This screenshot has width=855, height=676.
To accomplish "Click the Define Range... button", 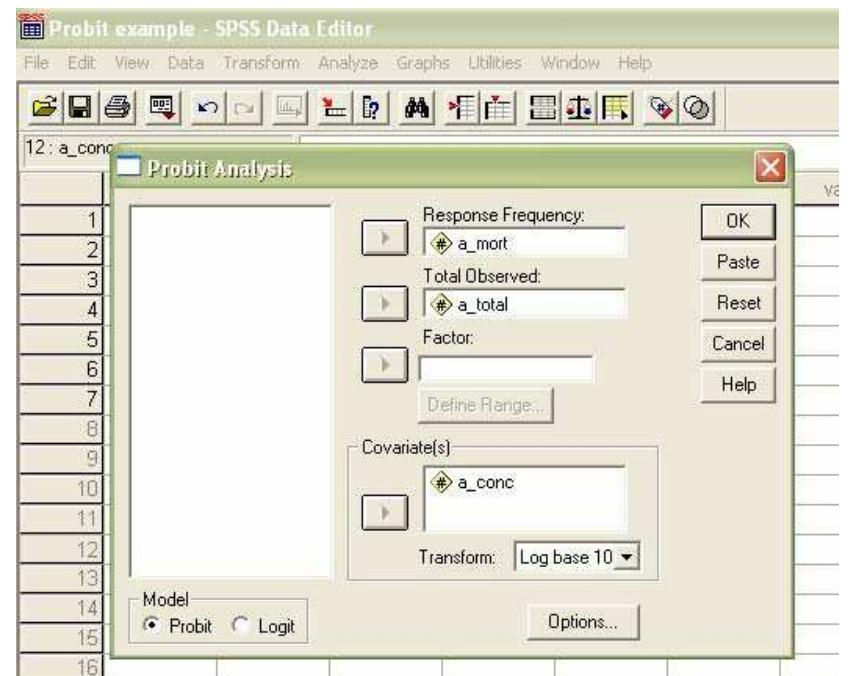I will (485, 406).
